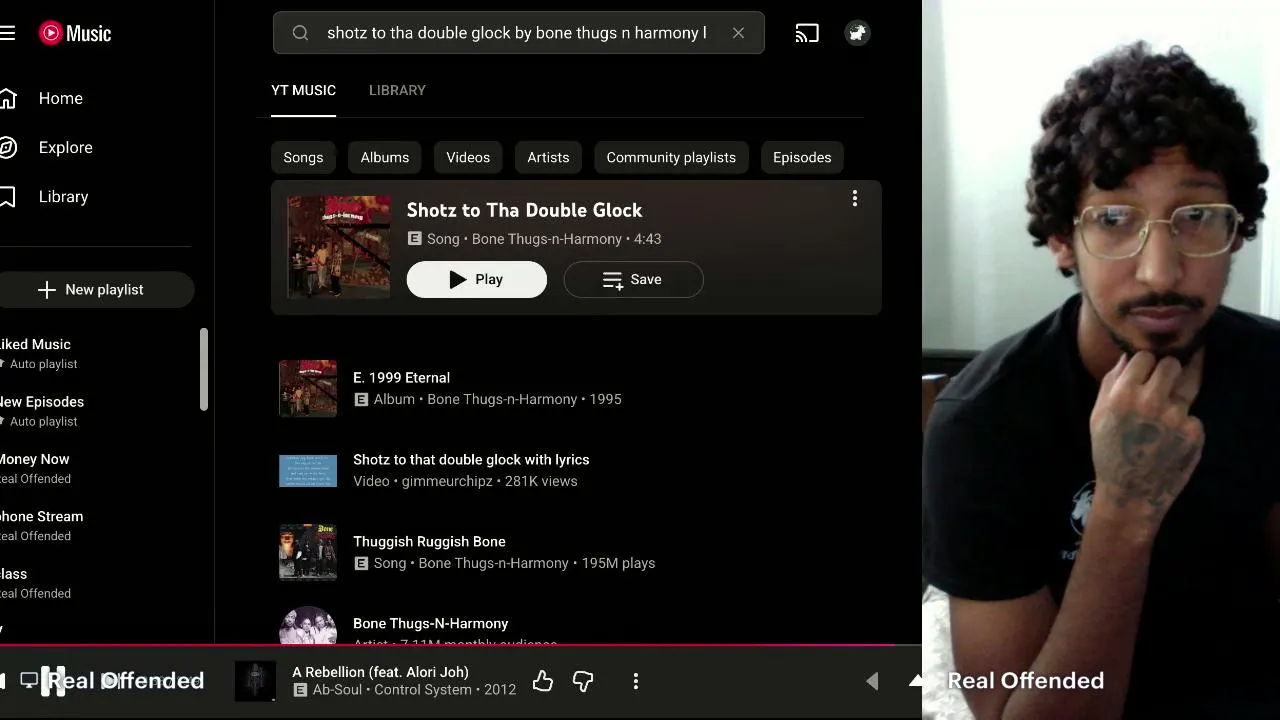Open the E. 1999 Eternal album title
Screen dimensions: 1280x720
[401, 378]
